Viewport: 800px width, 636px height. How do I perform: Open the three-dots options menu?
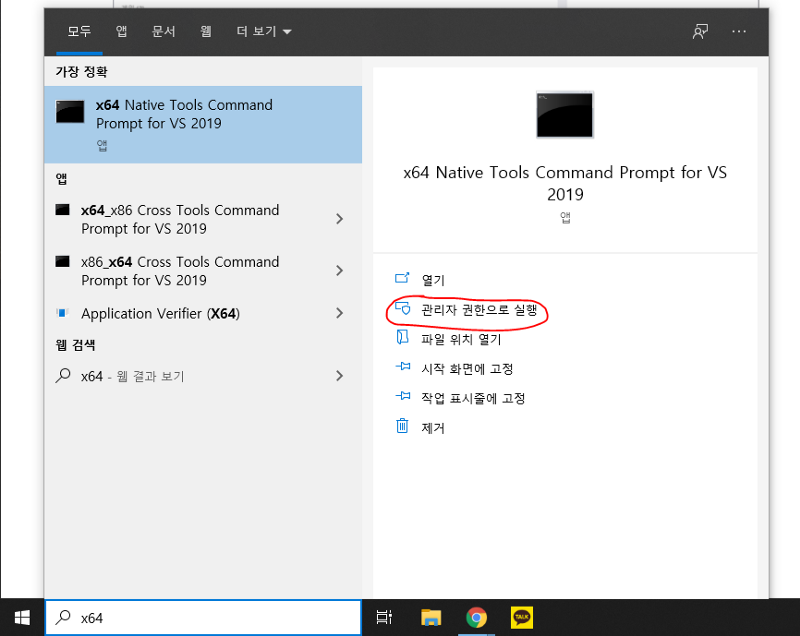[739, 32]
